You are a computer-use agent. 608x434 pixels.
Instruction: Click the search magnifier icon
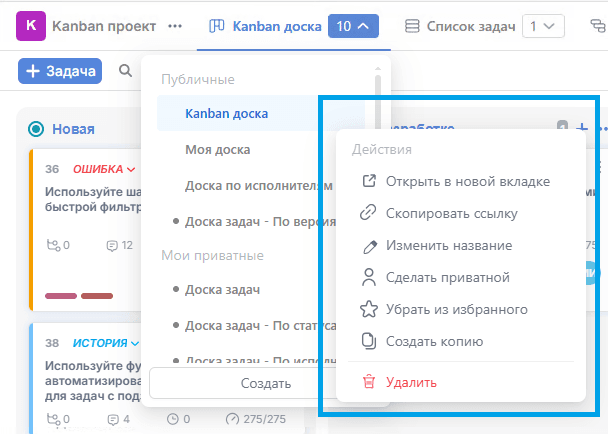(125, 71)
